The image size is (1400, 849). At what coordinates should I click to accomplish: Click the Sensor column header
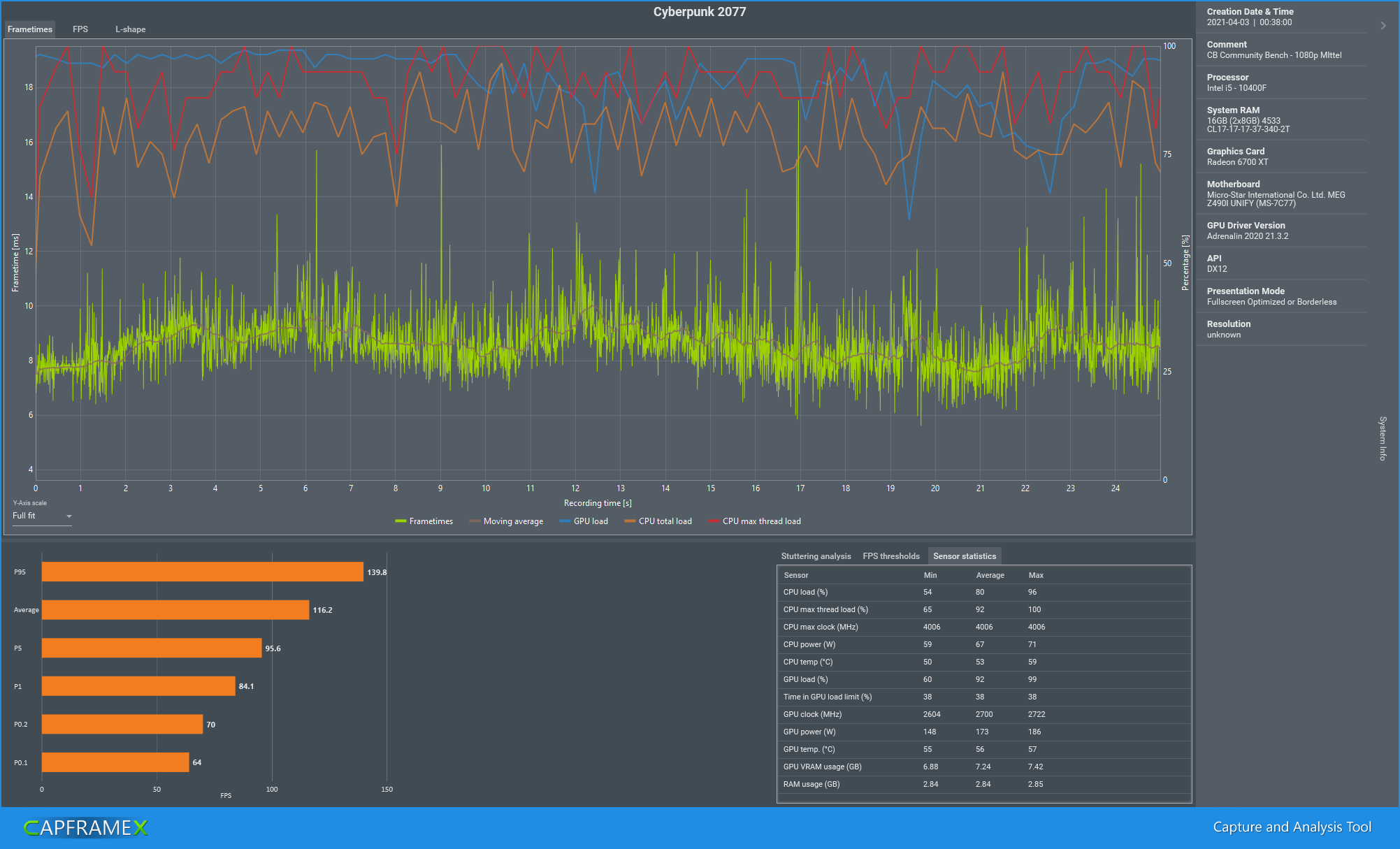pyautogui.click(x=795, y=575)
